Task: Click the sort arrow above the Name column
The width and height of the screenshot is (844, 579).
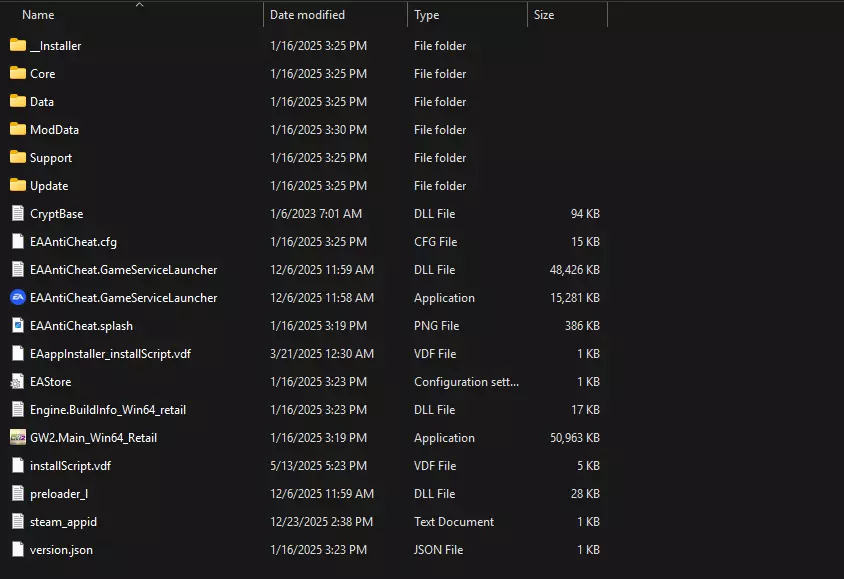Action: click(x=139, y=4)
